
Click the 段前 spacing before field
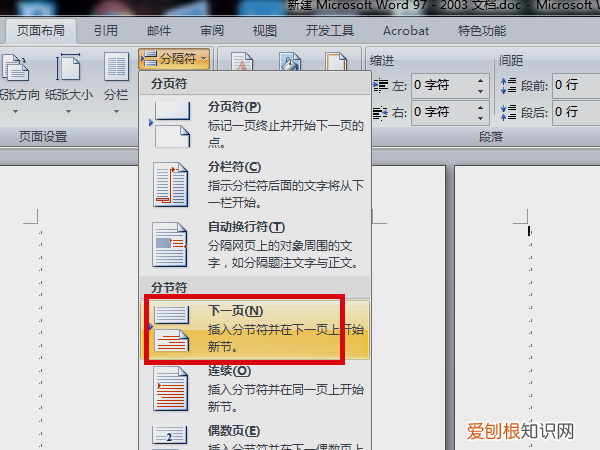576,85
